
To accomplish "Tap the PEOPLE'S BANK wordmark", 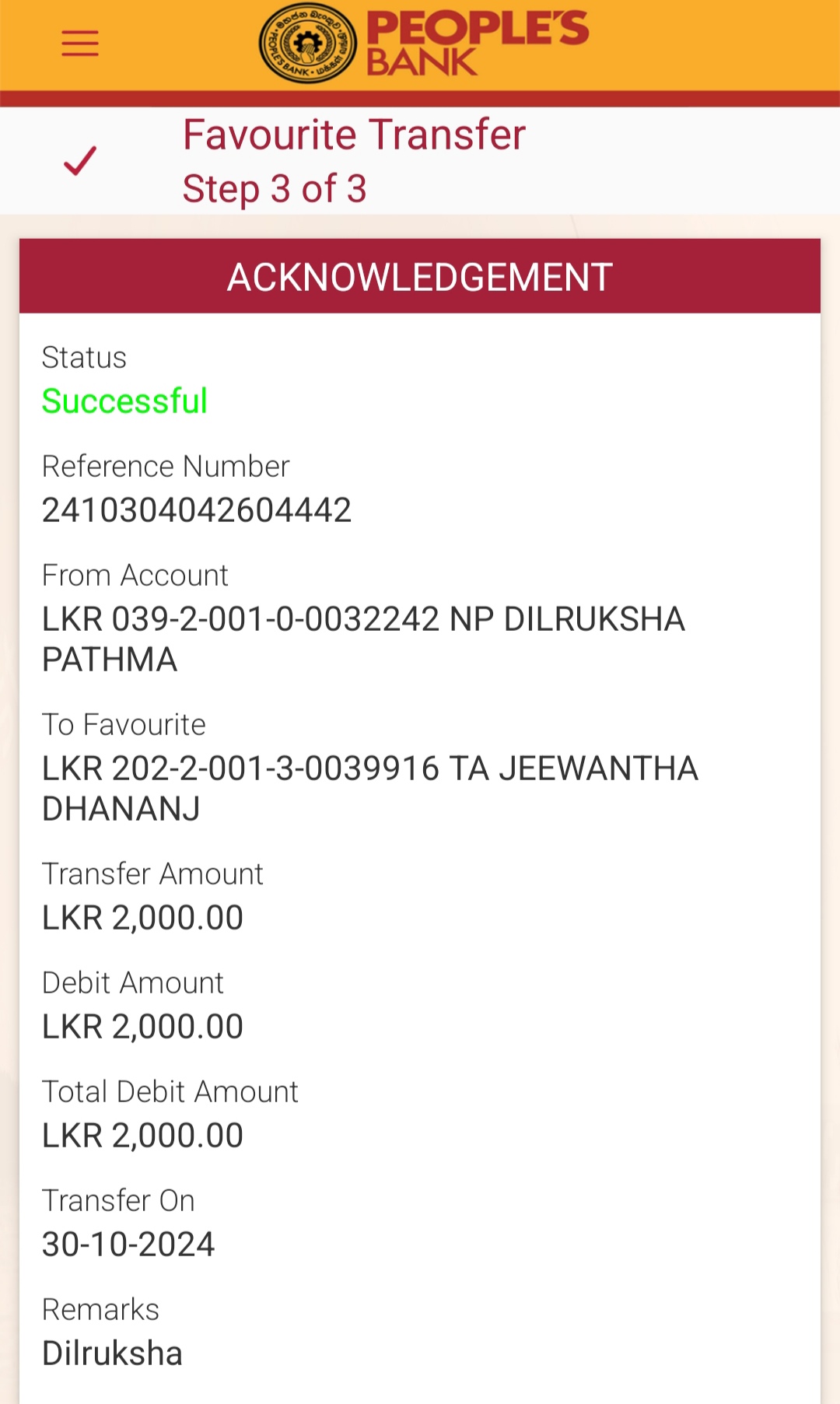I will pyautogui.click(x=477, y=44).
